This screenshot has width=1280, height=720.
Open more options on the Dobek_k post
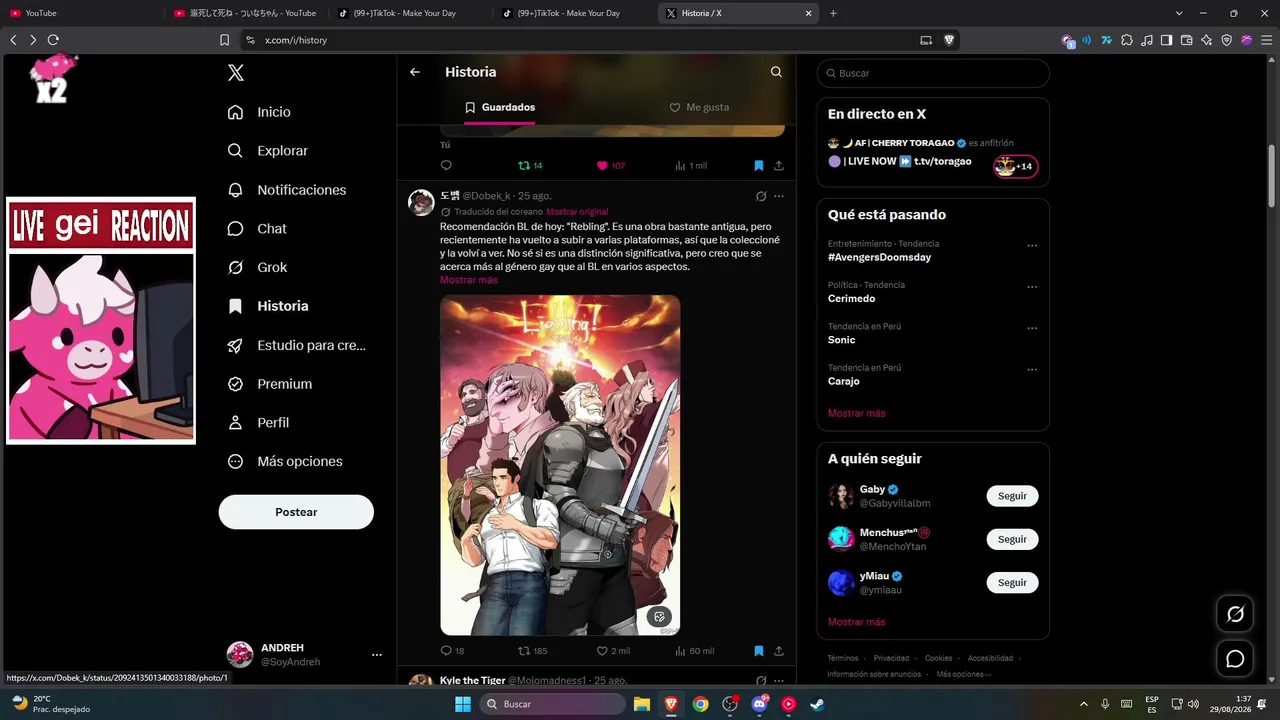pos(779,196)
